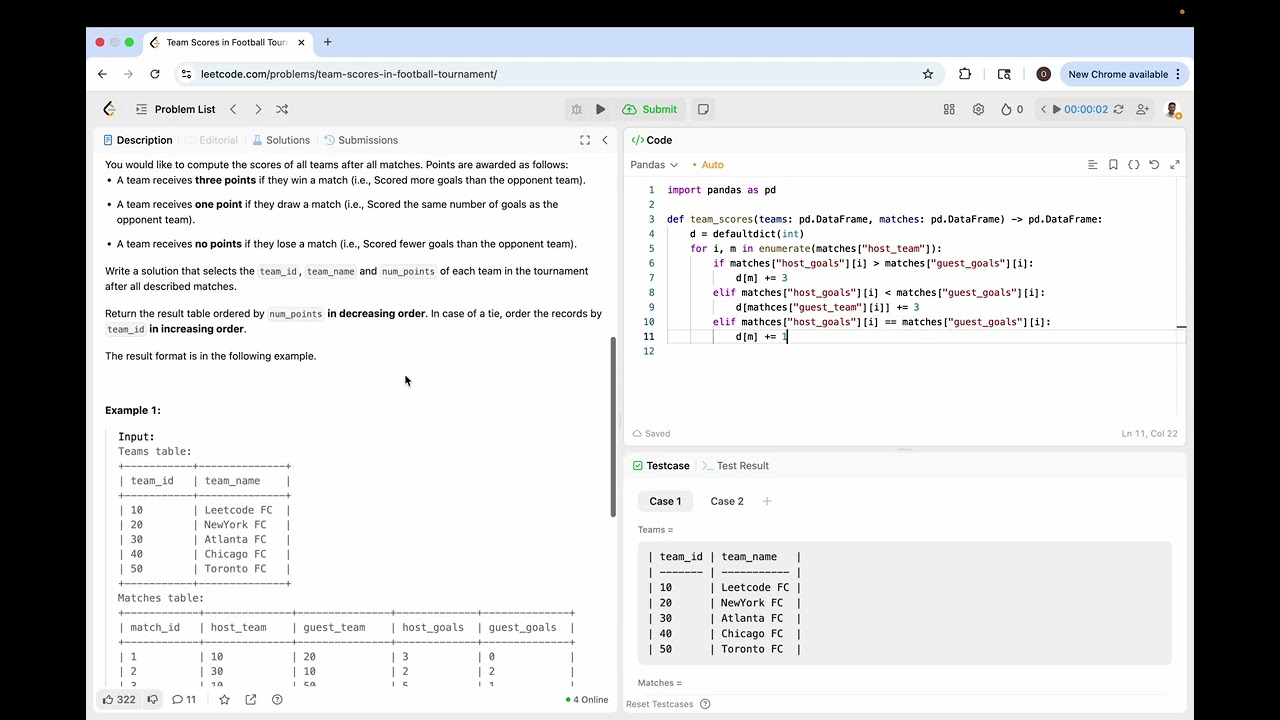Open the Chrome media control icon

point(1004,74)
